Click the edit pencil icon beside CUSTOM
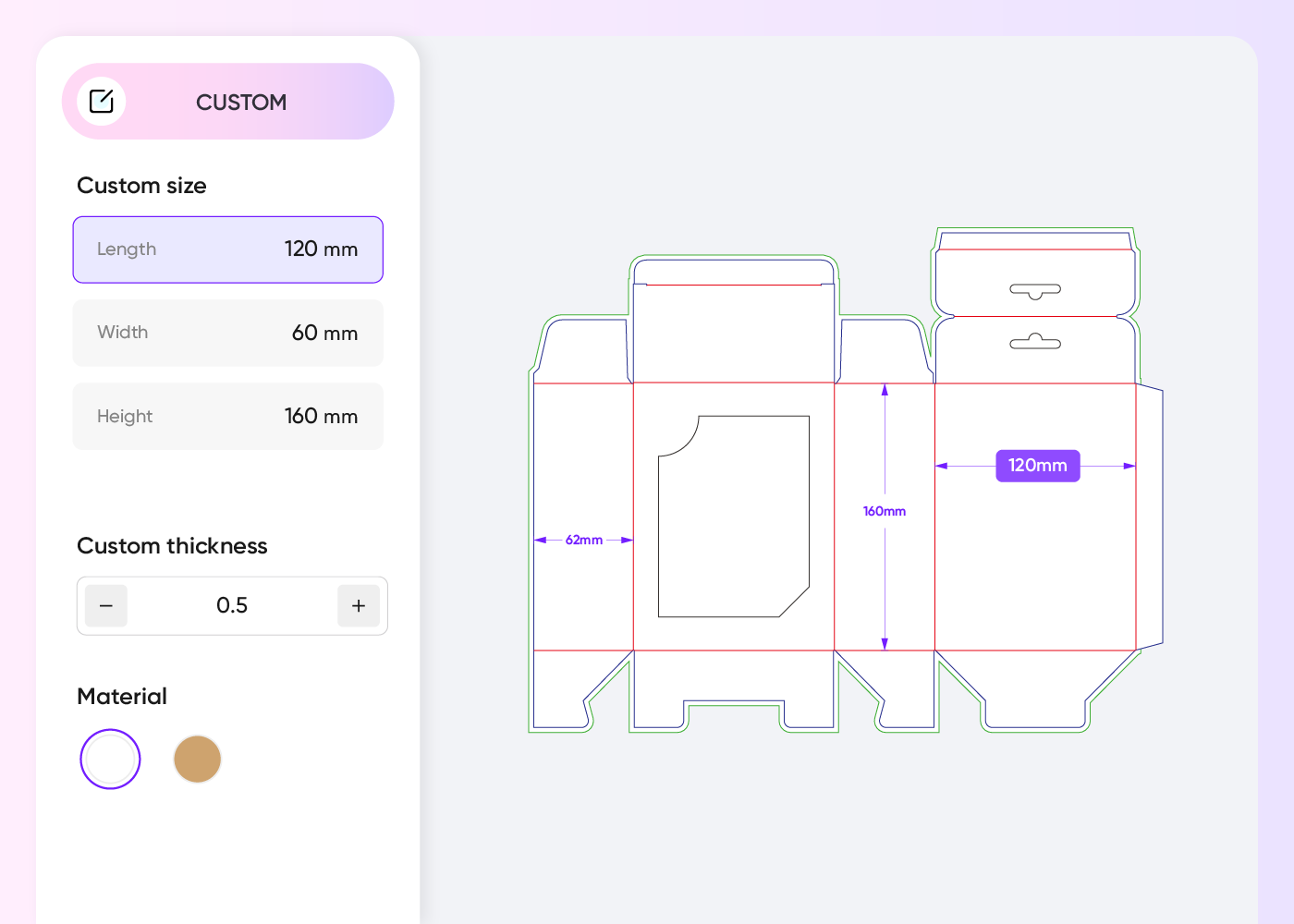1294x924 pixels. tap(102, 102)
